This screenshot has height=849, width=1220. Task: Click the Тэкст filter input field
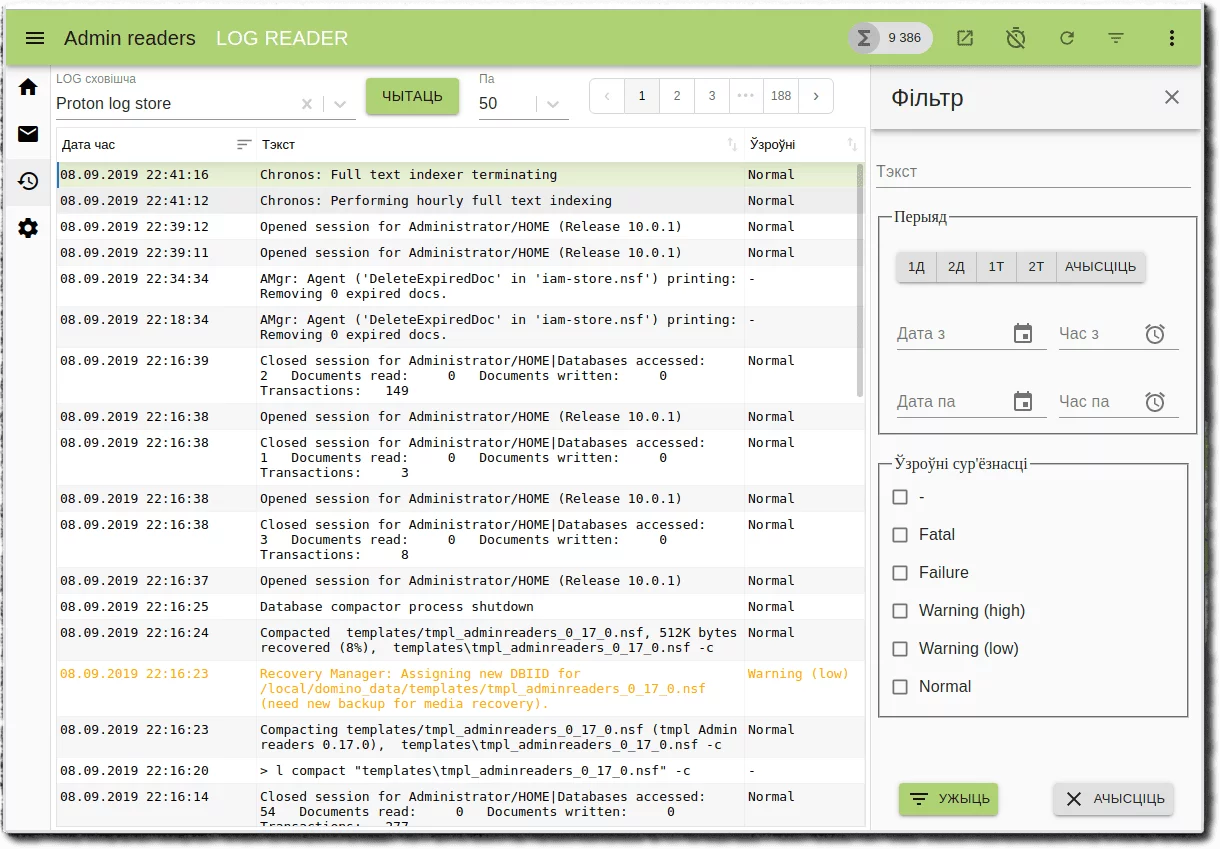(1032, 172)
